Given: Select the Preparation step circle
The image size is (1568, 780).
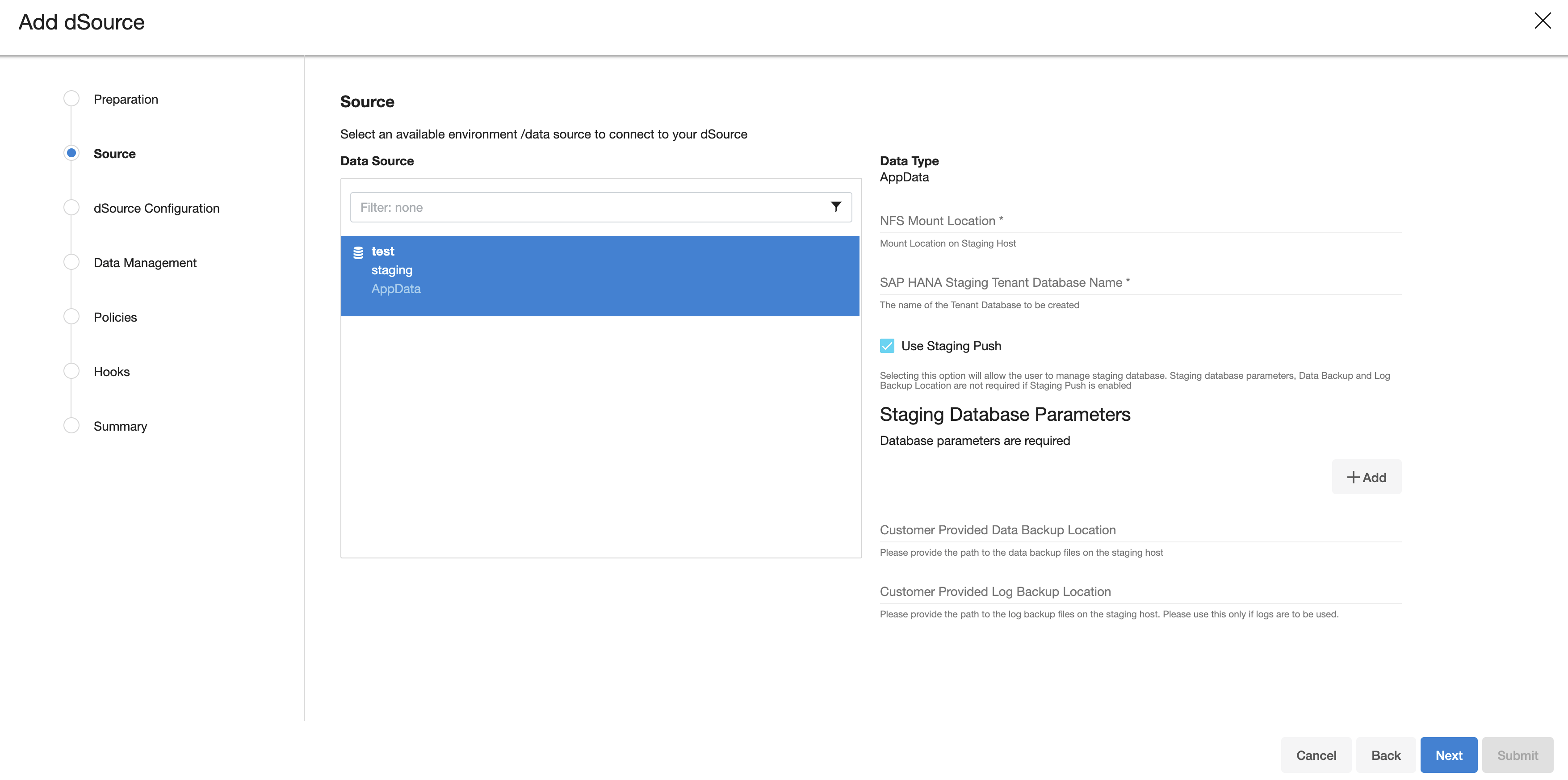Looking at the screenshot, I should tap(71, 99).
